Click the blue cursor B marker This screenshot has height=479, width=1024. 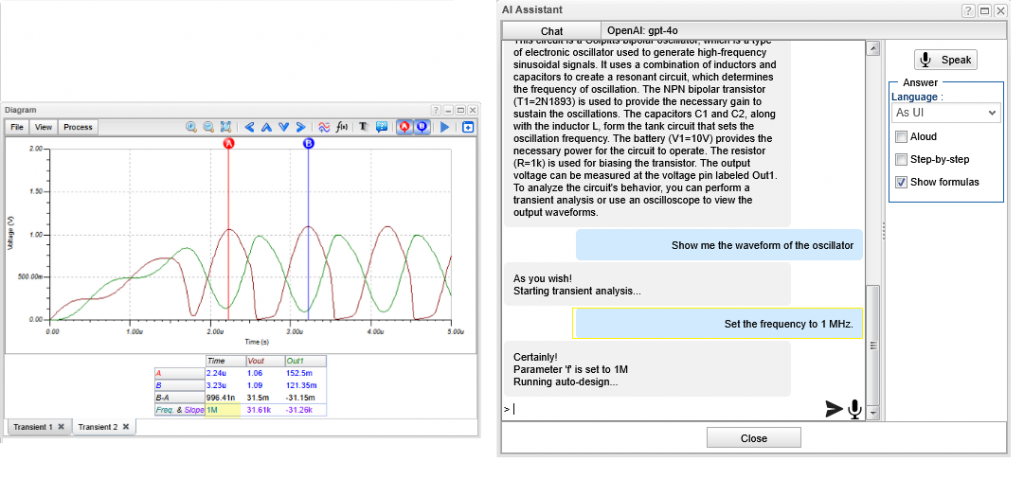(308, 144)
